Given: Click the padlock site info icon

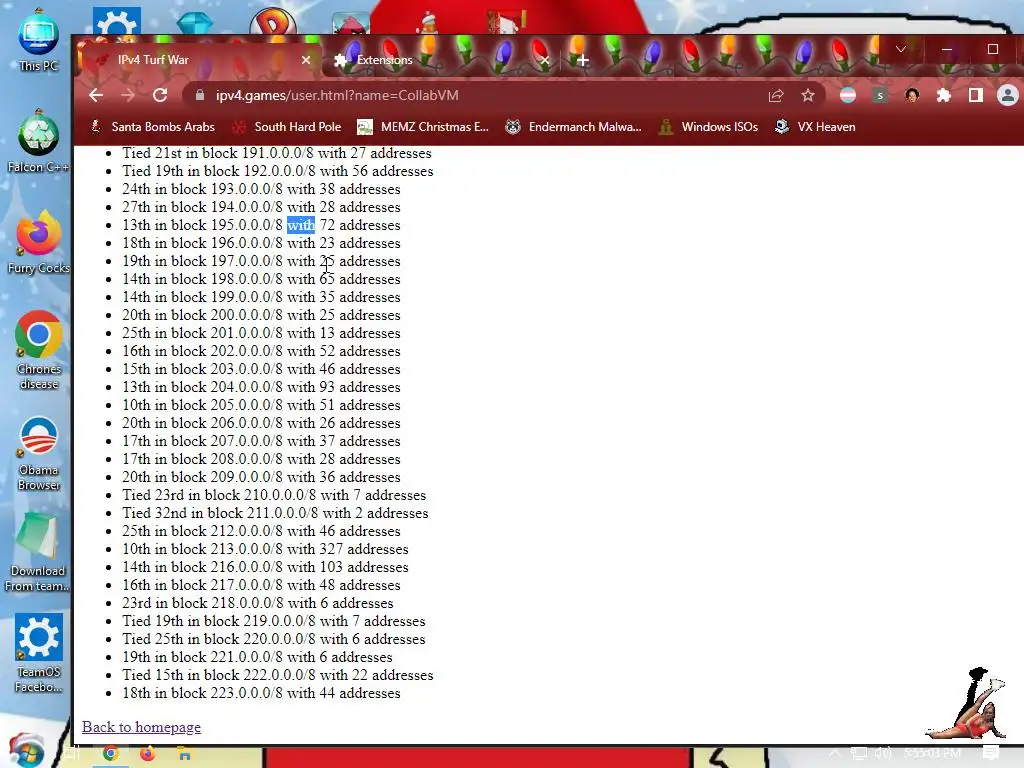Looking at the screenshot, I should [200, 95].
